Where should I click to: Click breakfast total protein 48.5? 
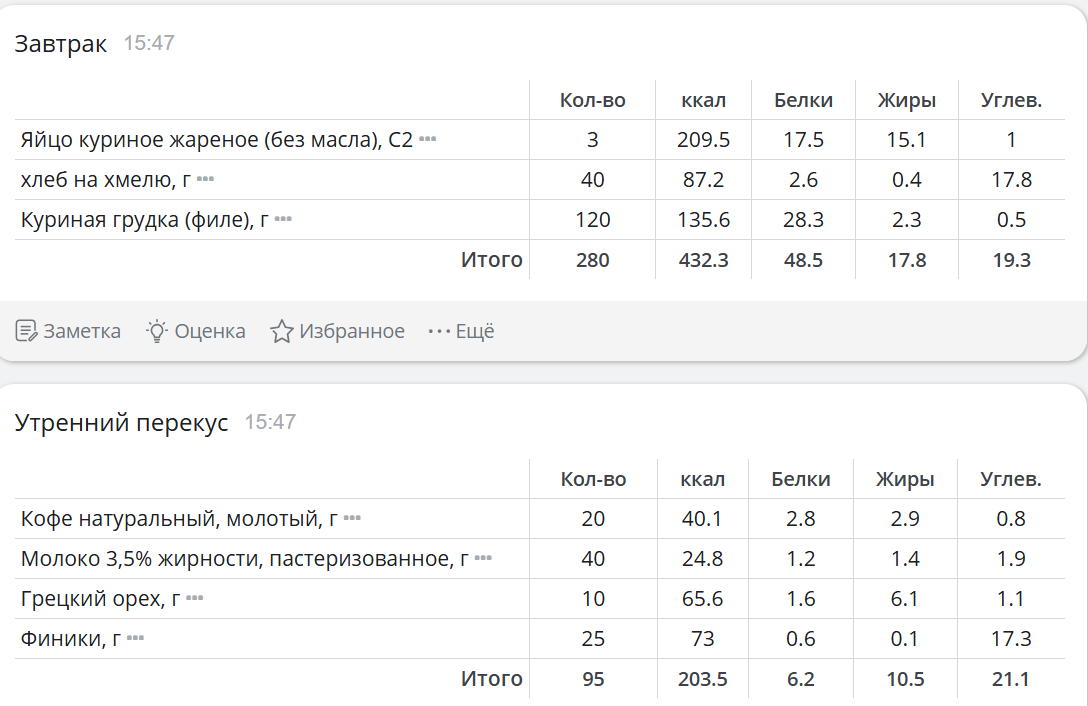804,260
